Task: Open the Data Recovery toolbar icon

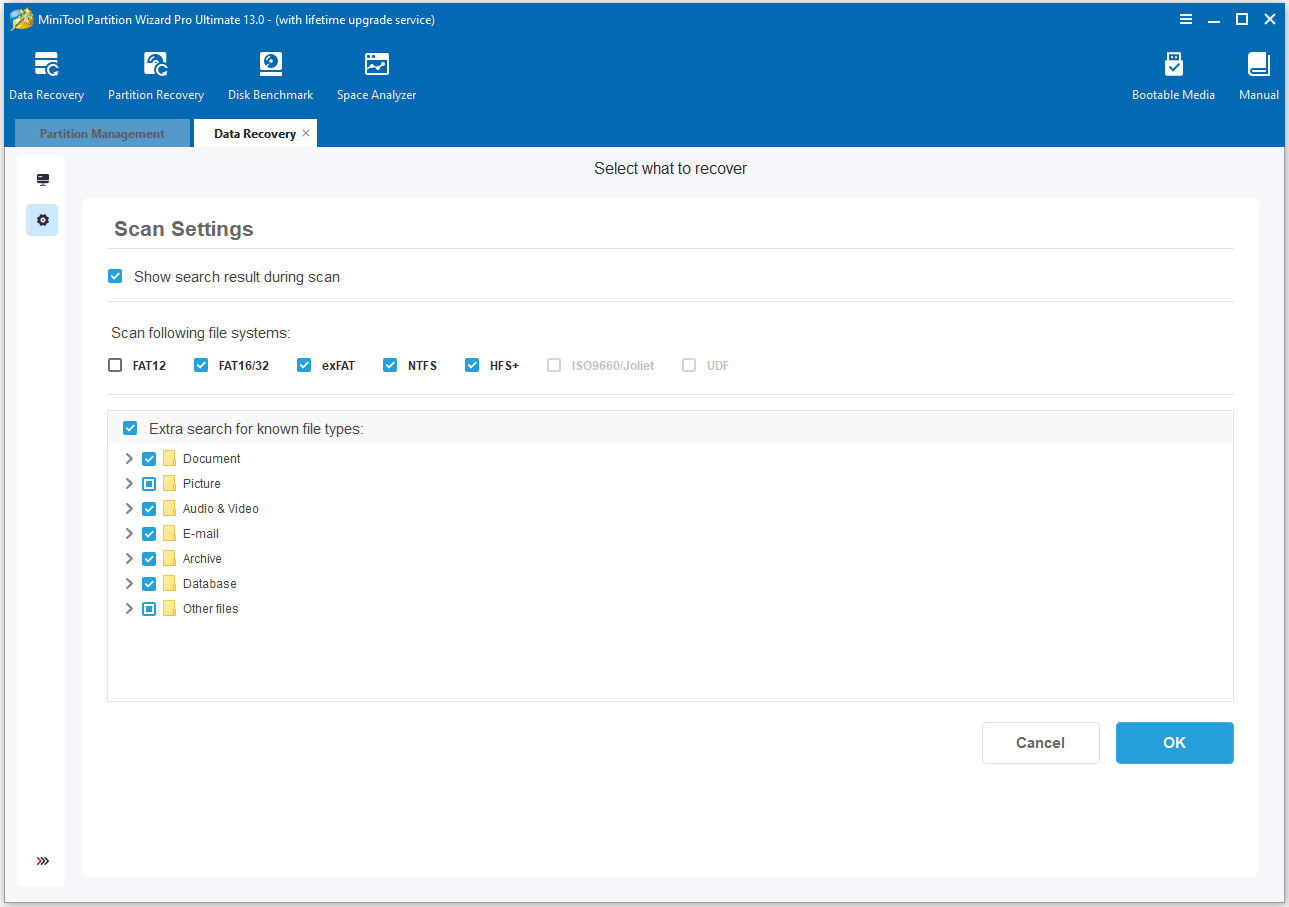Action: [x=46, y=66]
